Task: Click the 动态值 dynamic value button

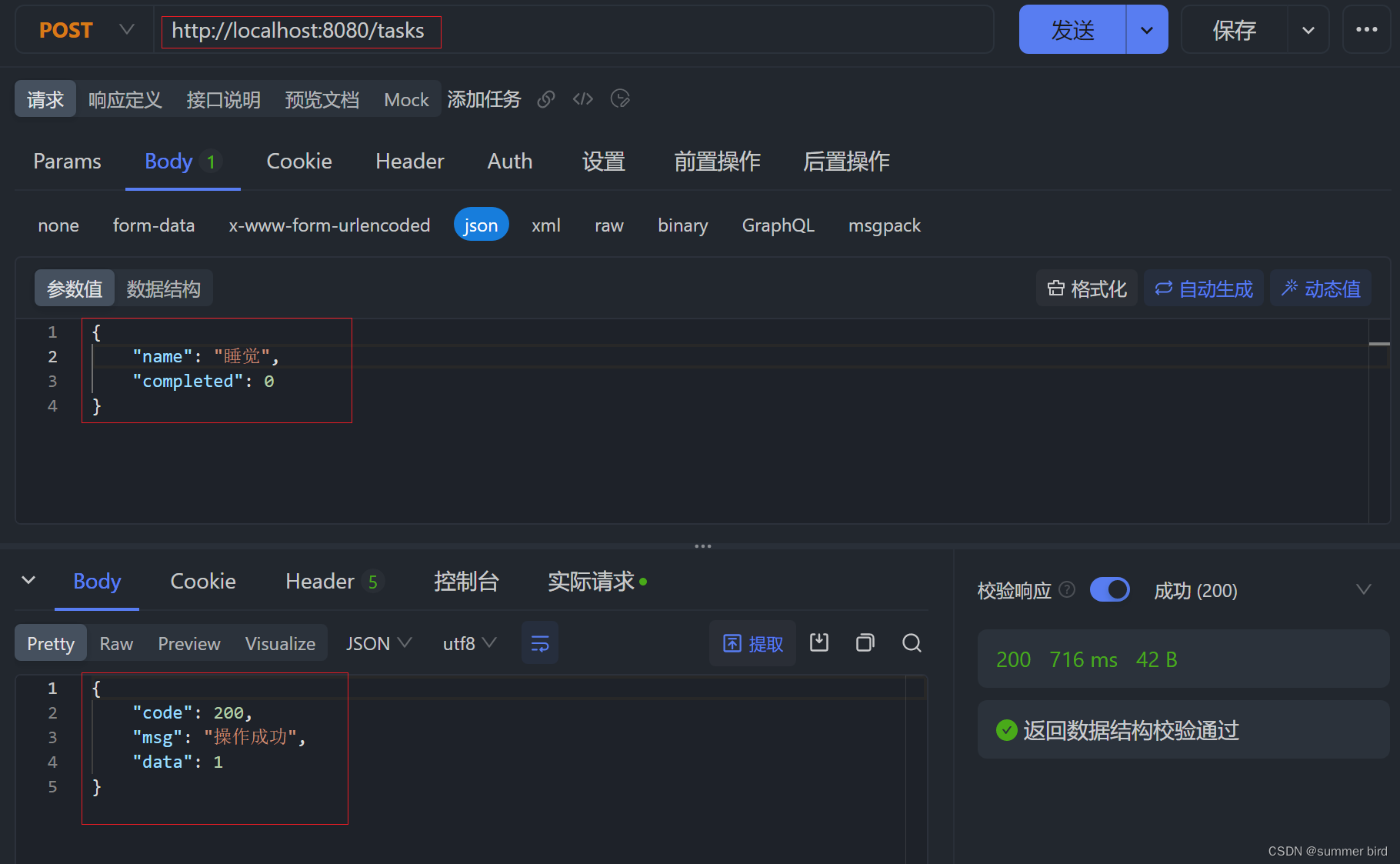Action: (1321, 289)
